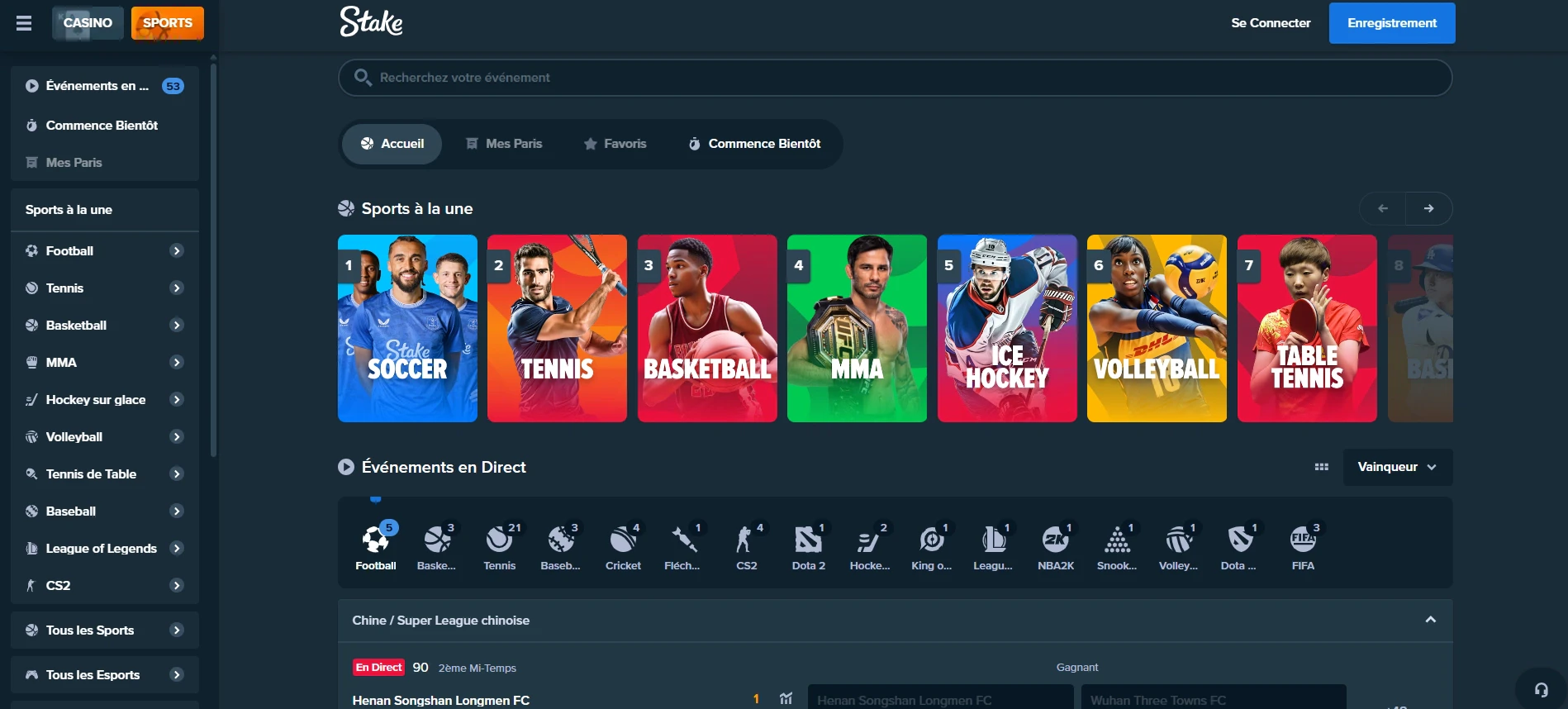
Task: Switch to the Sports section
Action: click(168, 23)
